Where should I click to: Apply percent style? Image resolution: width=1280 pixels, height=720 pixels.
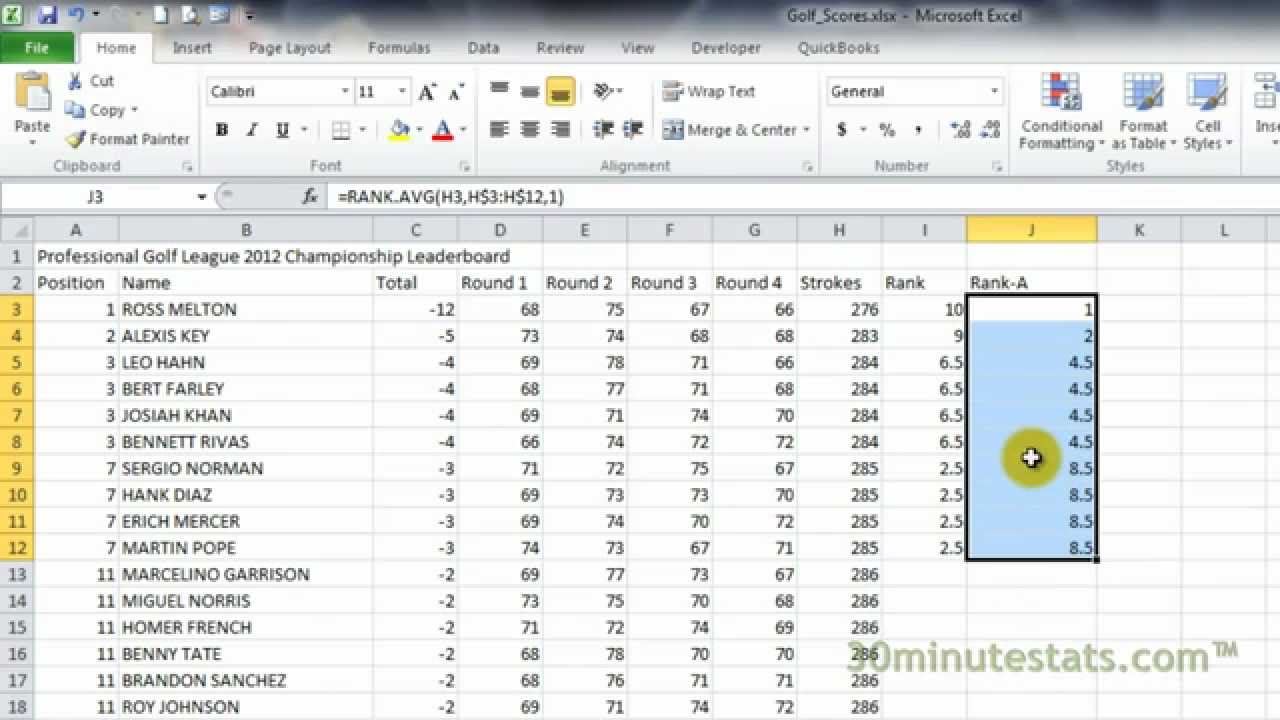pos(887,130)
